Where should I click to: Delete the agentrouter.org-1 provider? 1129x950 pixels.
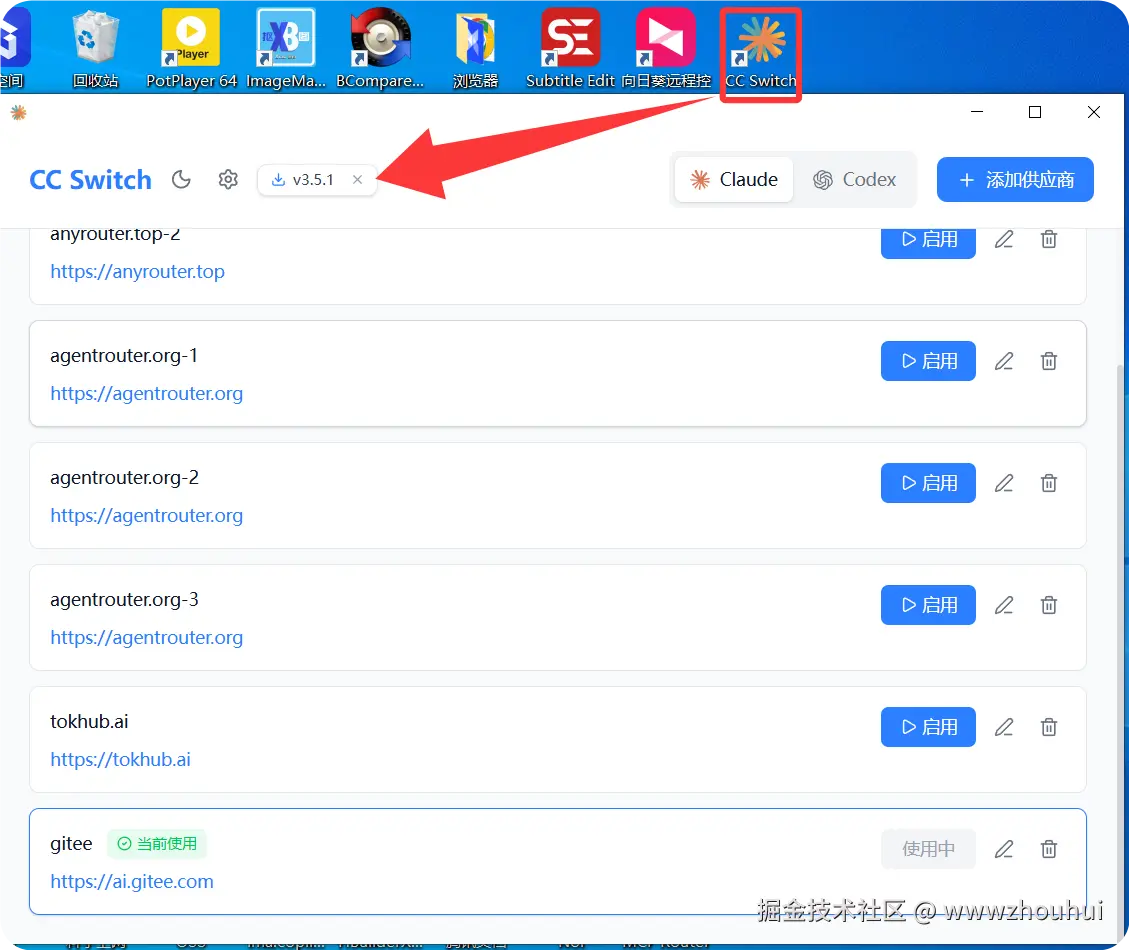(x=1048, y=361)
